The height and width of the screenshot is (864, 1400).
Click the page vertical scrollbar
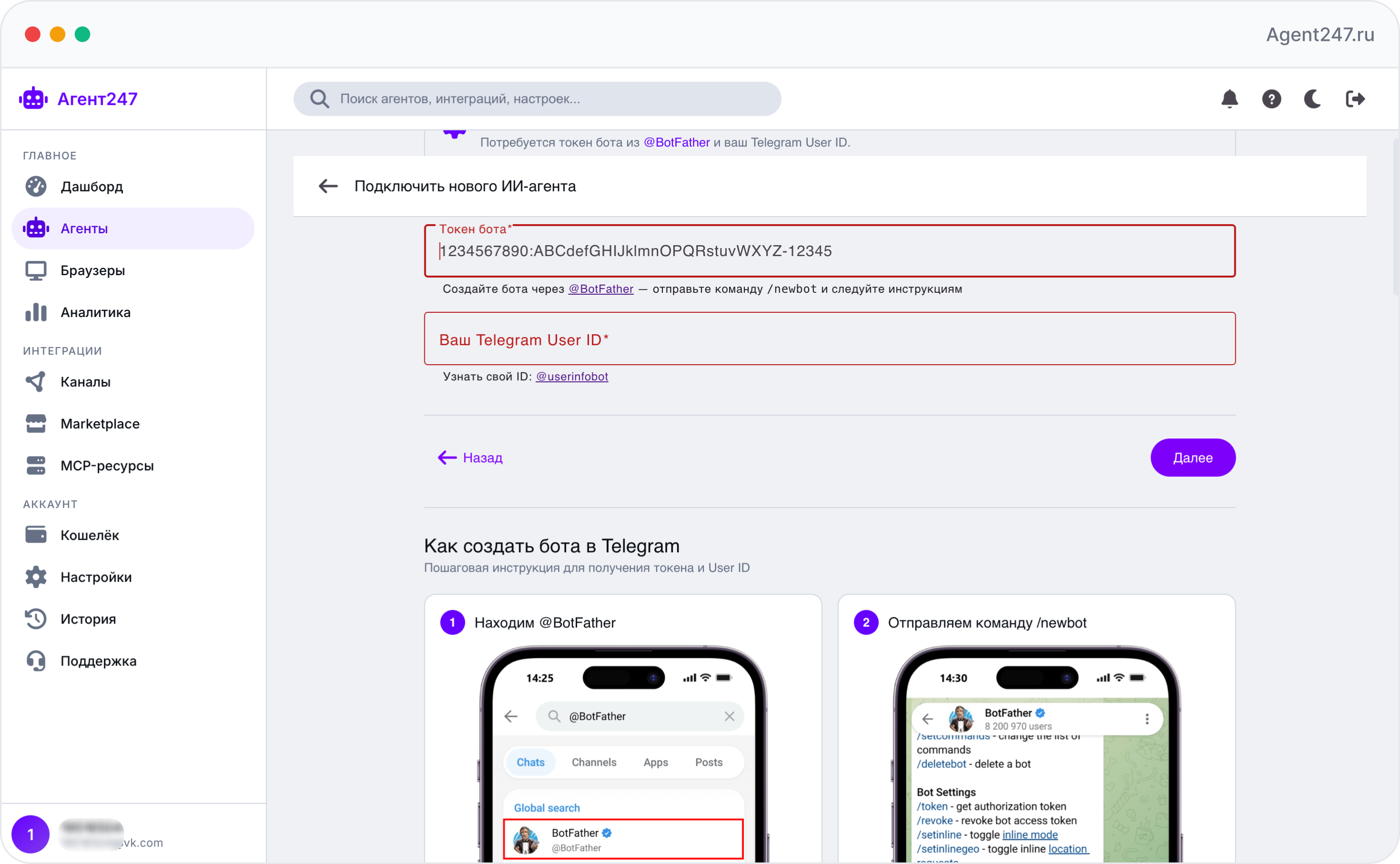[1395, 217]
